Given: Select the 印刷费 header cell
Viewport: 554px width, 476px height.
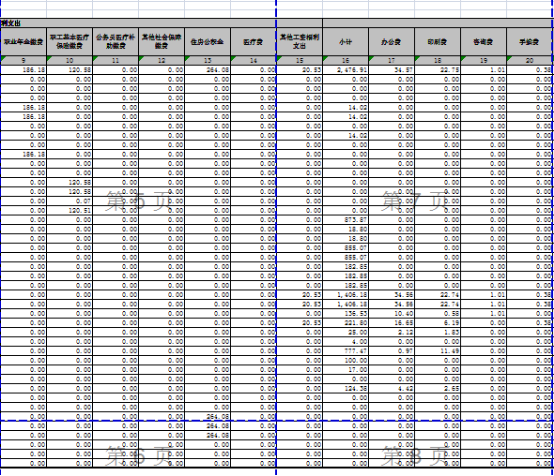Looking at the screenshot, I should point(437,42).
